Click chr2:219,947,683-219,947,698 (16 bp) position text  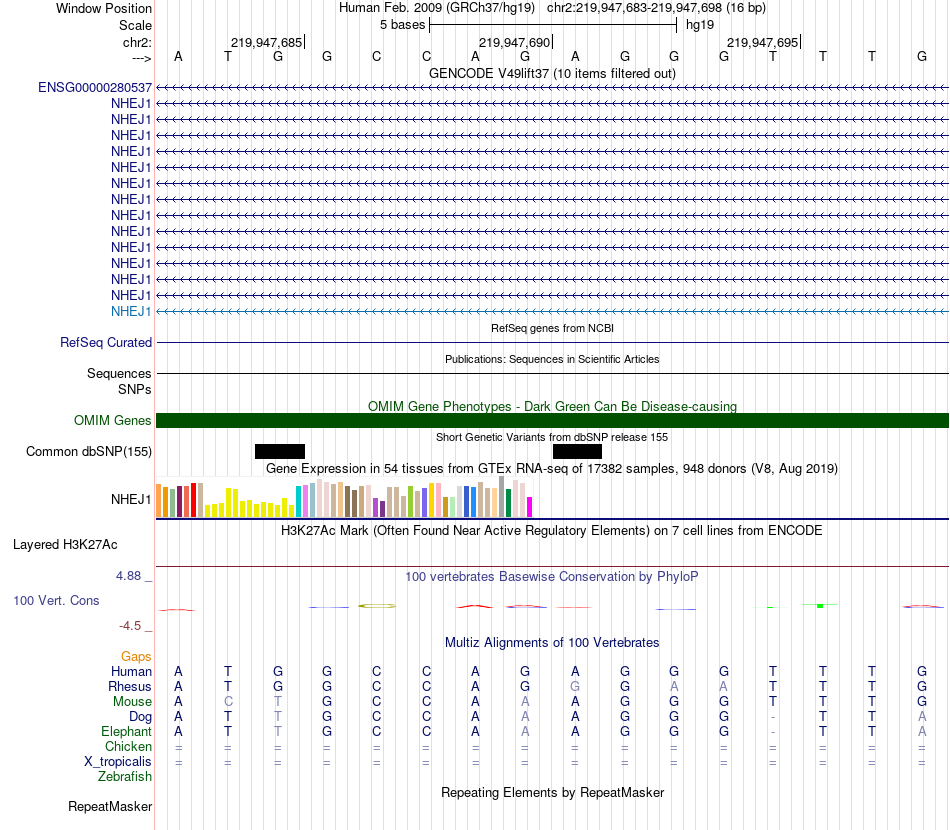click(656, 8)
